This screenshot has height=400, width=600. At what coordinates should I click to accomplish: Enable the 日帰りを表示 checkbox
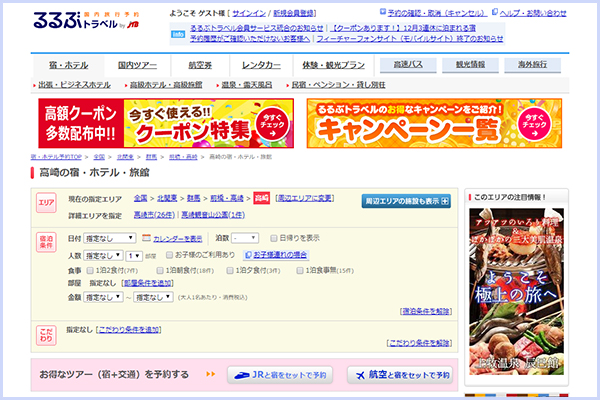[x=273, y=238]
